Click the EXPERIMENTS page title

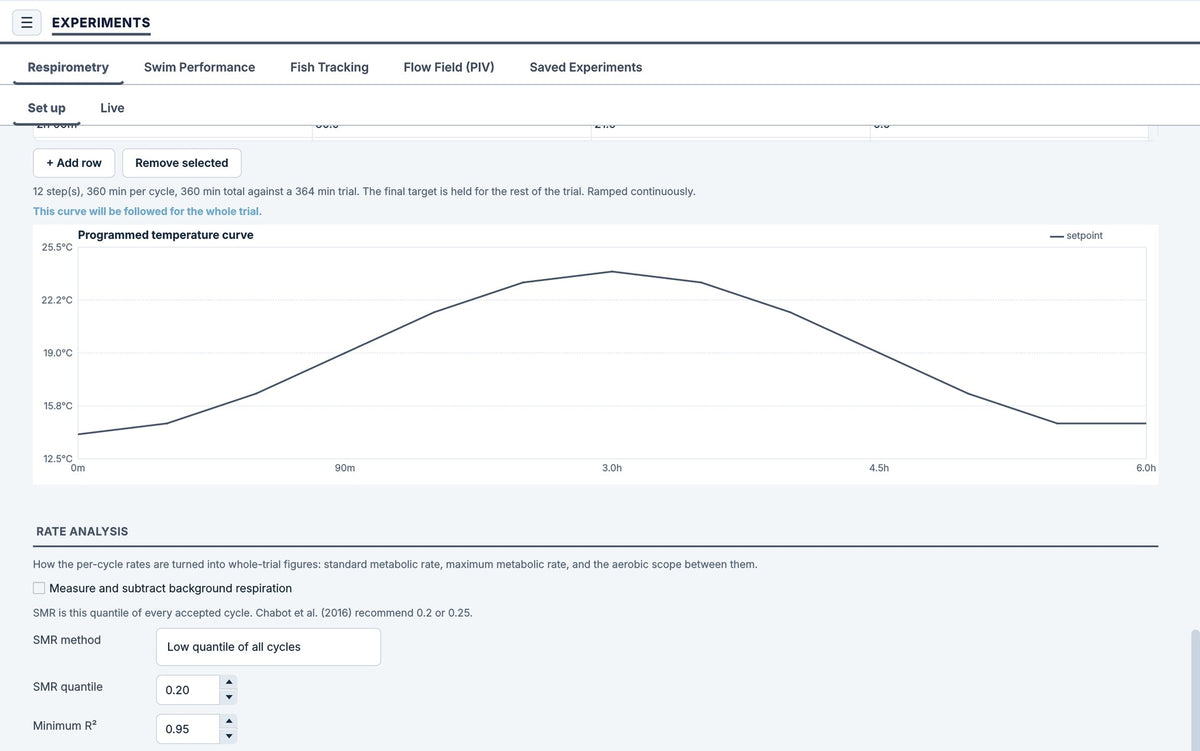coord(101,22)
